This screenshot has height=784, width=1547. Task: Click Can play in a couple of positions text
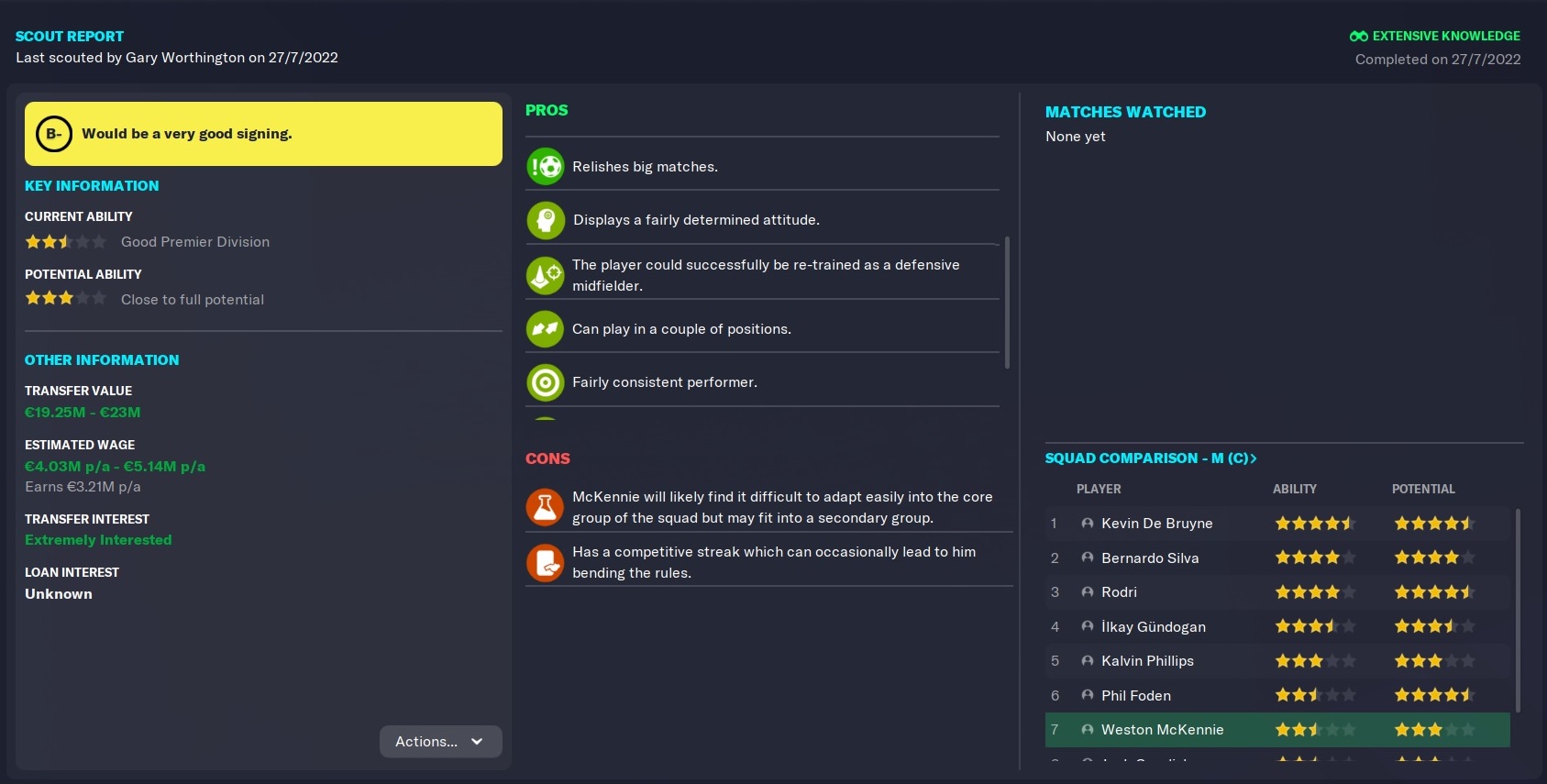(681, 329)
